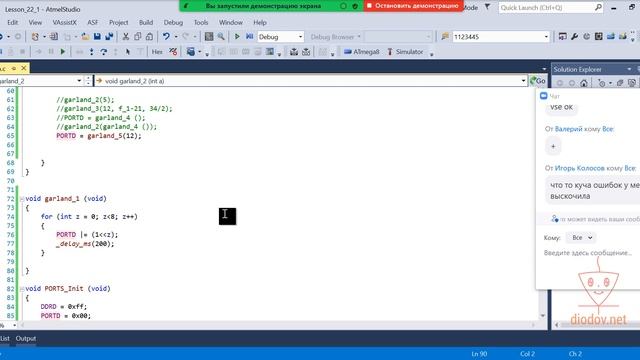Click the Col 2 status bar entry
This screenshot has width=640, height=360.
[527, 354]
